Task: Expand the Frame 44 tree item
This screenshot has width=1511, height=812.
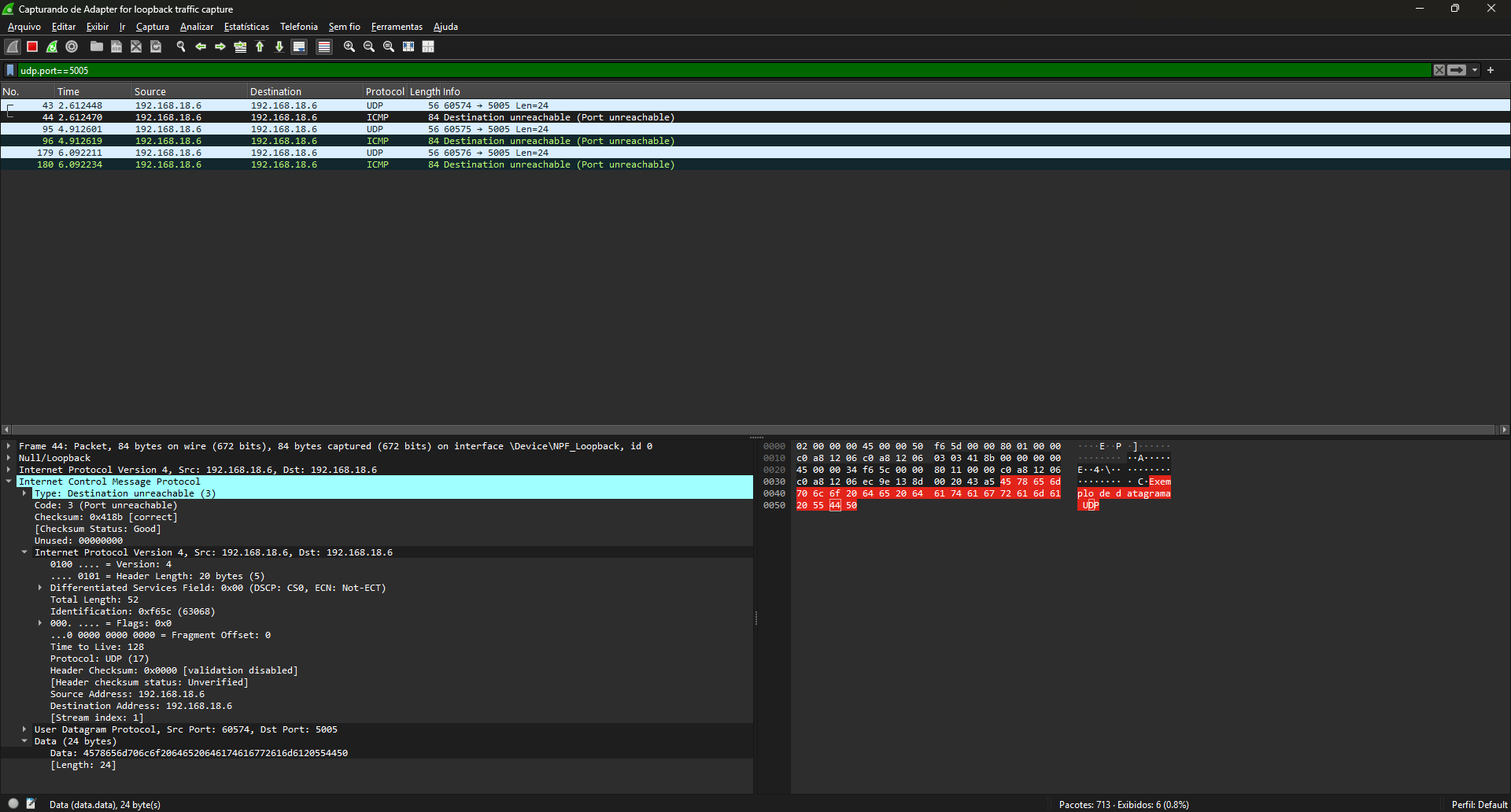Action: (9, 446)
